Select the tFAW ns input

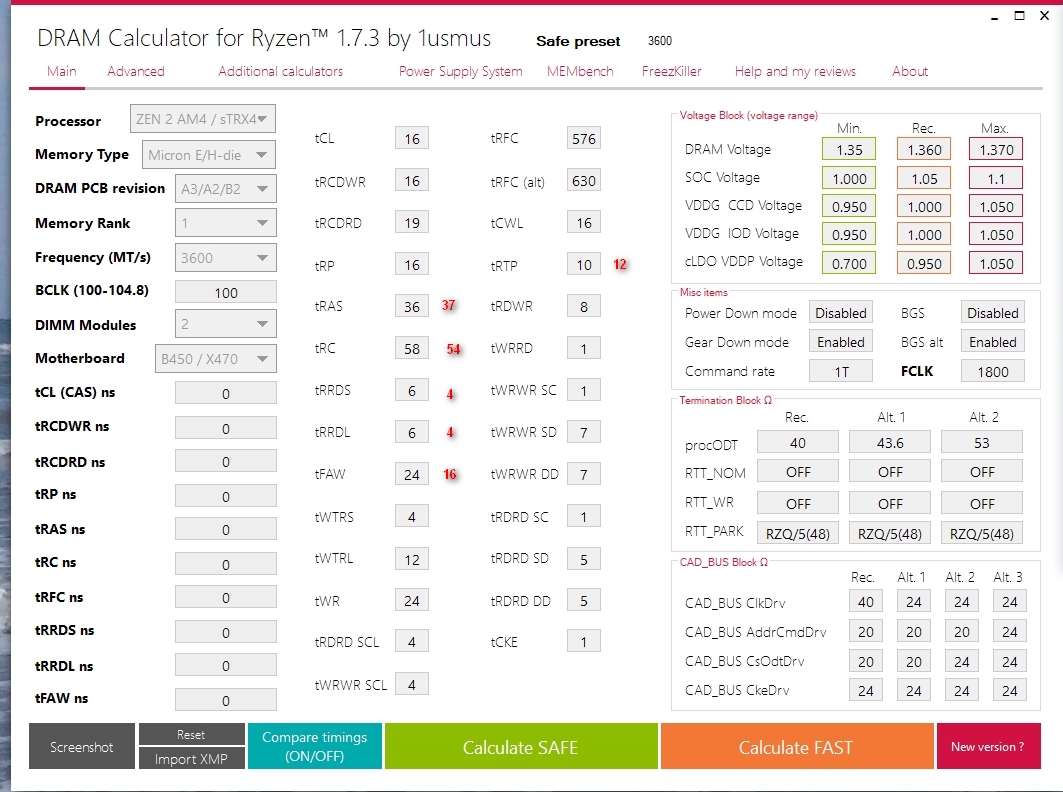pos(226,700)
